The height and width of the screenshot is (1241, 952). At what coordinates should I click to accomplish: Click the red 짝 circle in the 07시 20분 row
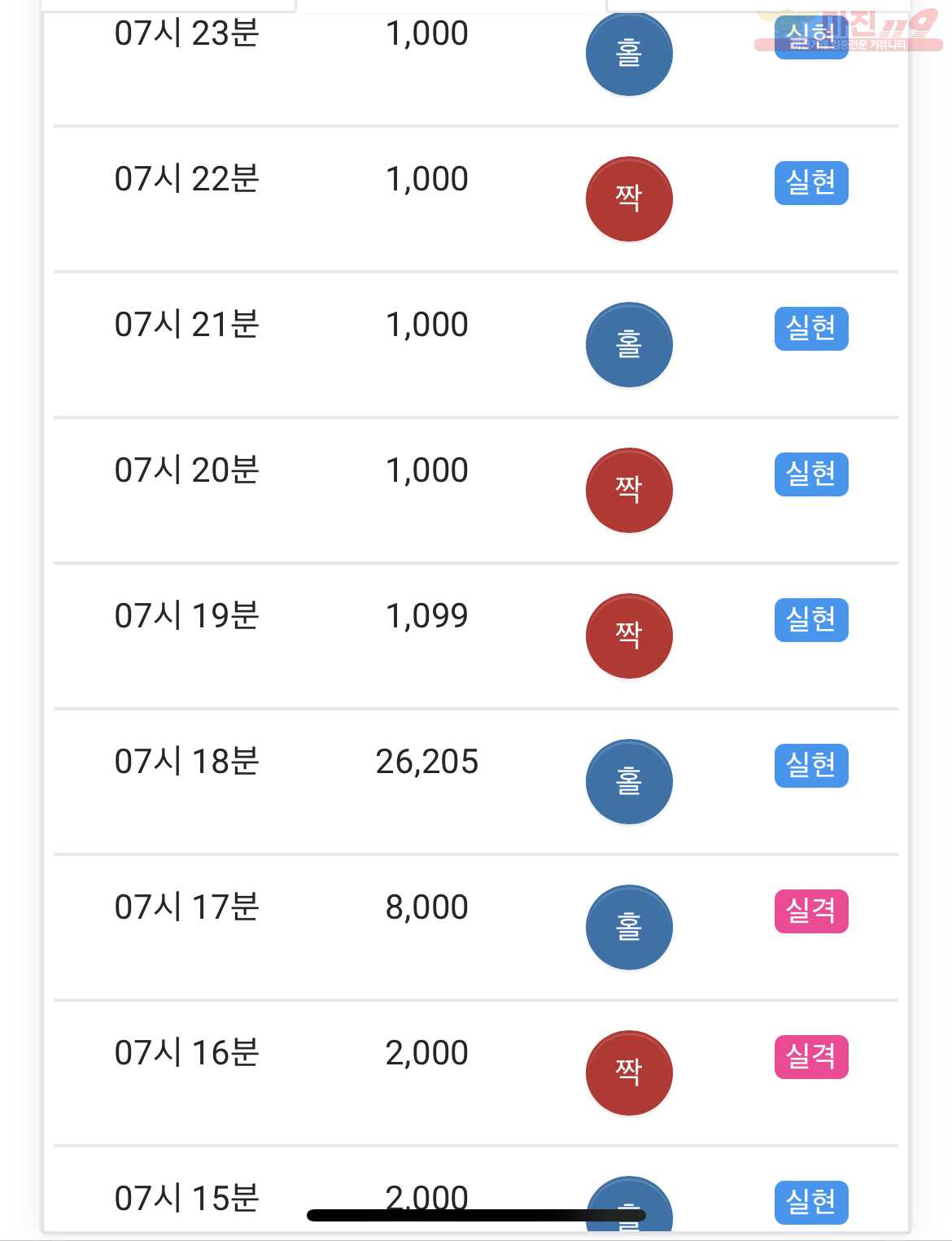(629, 491)
